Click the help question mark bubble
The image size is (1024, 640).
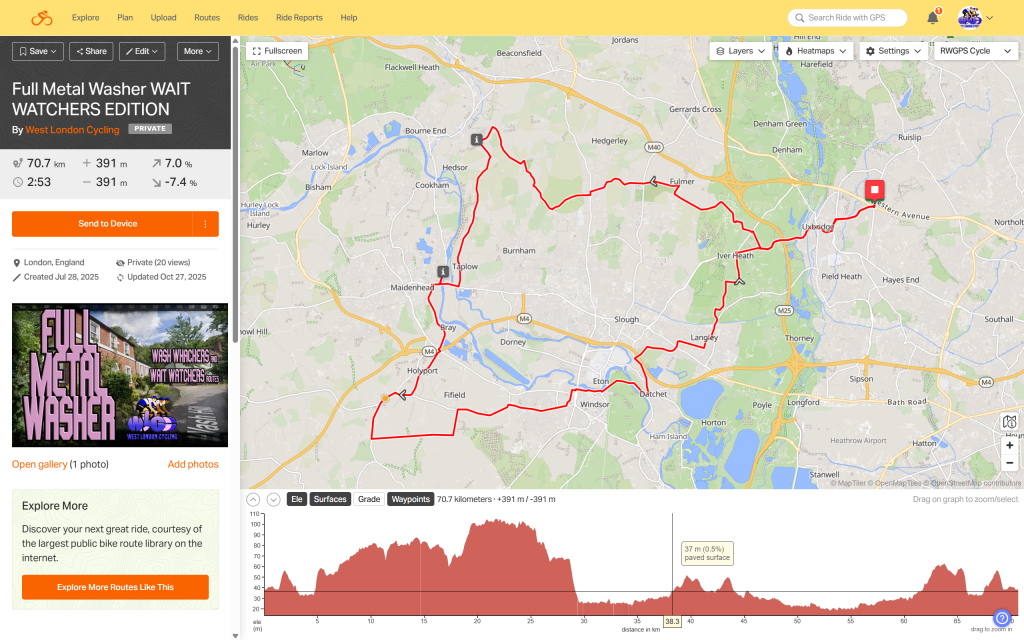pyautogui.click(x=1001, y=618)
